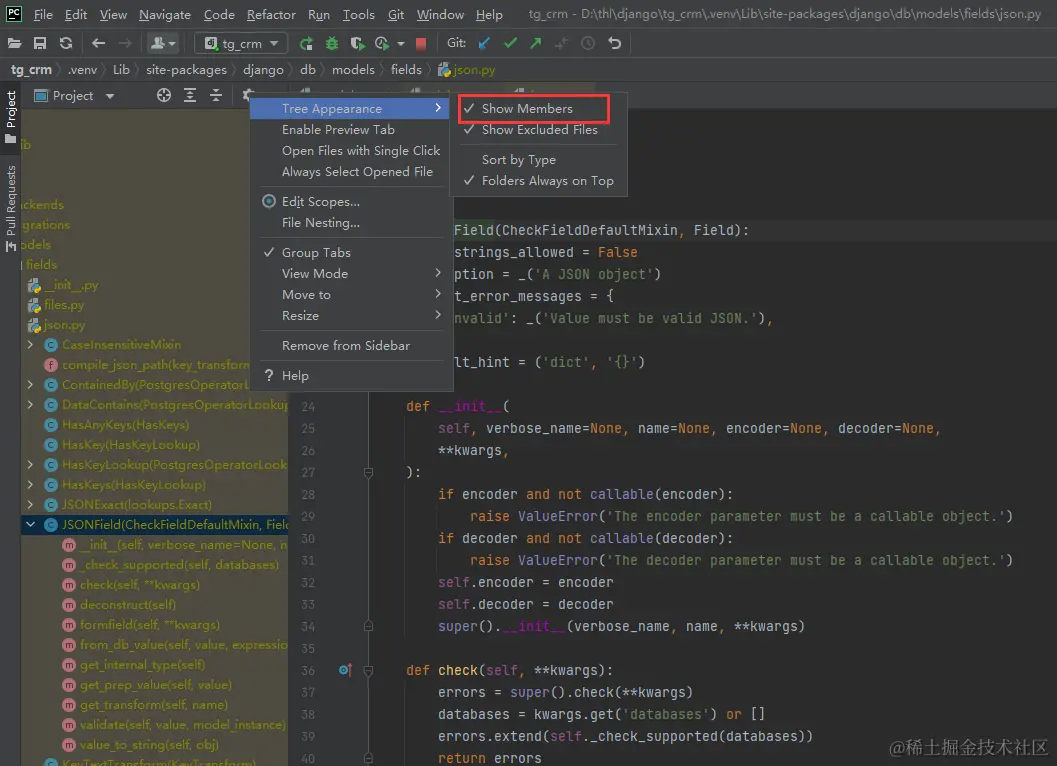1057x766 pixels.
Task: Click the Git Push arrow icon
Action: click(x=536, y=44)
